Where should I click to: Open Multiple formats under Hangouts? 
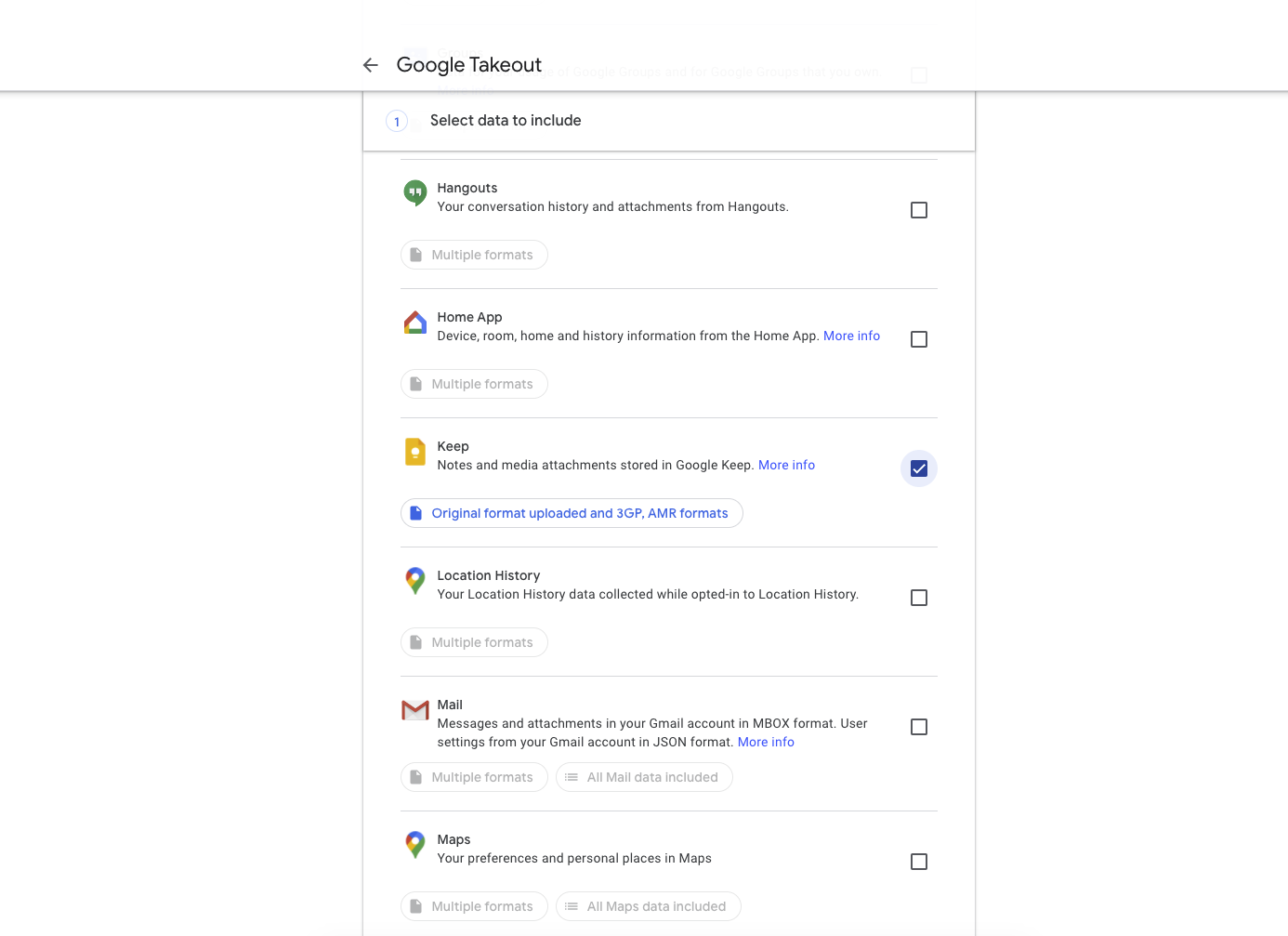[x=474, y=255]
